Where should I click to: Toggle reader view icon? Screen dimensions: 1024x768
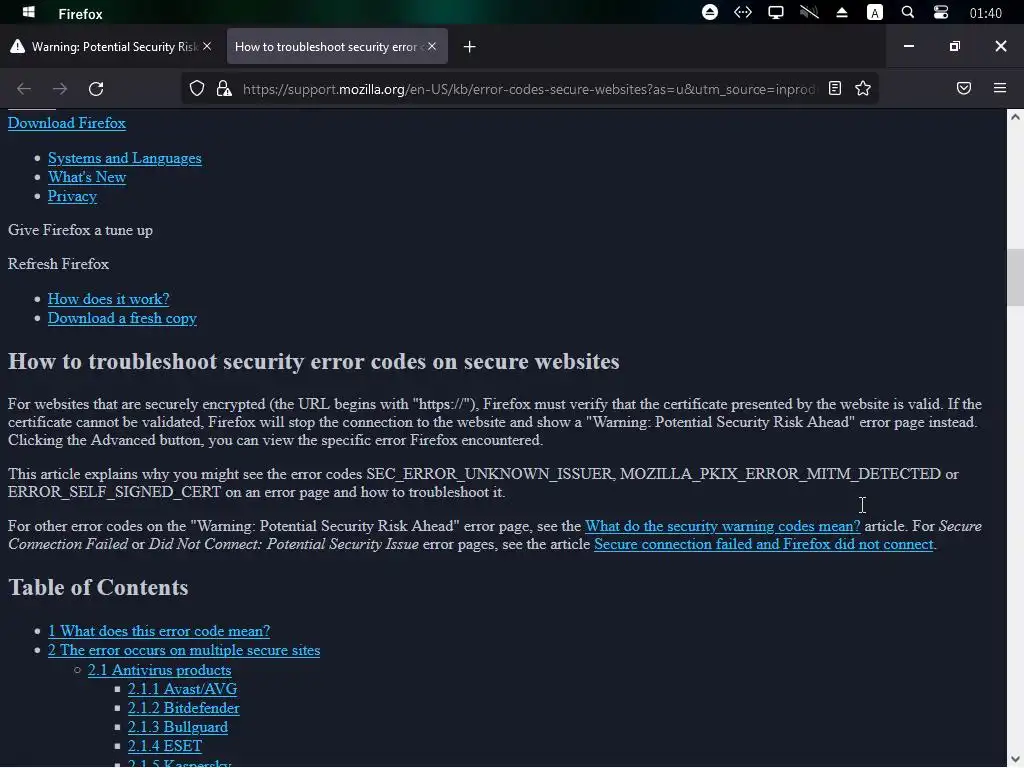835,88
